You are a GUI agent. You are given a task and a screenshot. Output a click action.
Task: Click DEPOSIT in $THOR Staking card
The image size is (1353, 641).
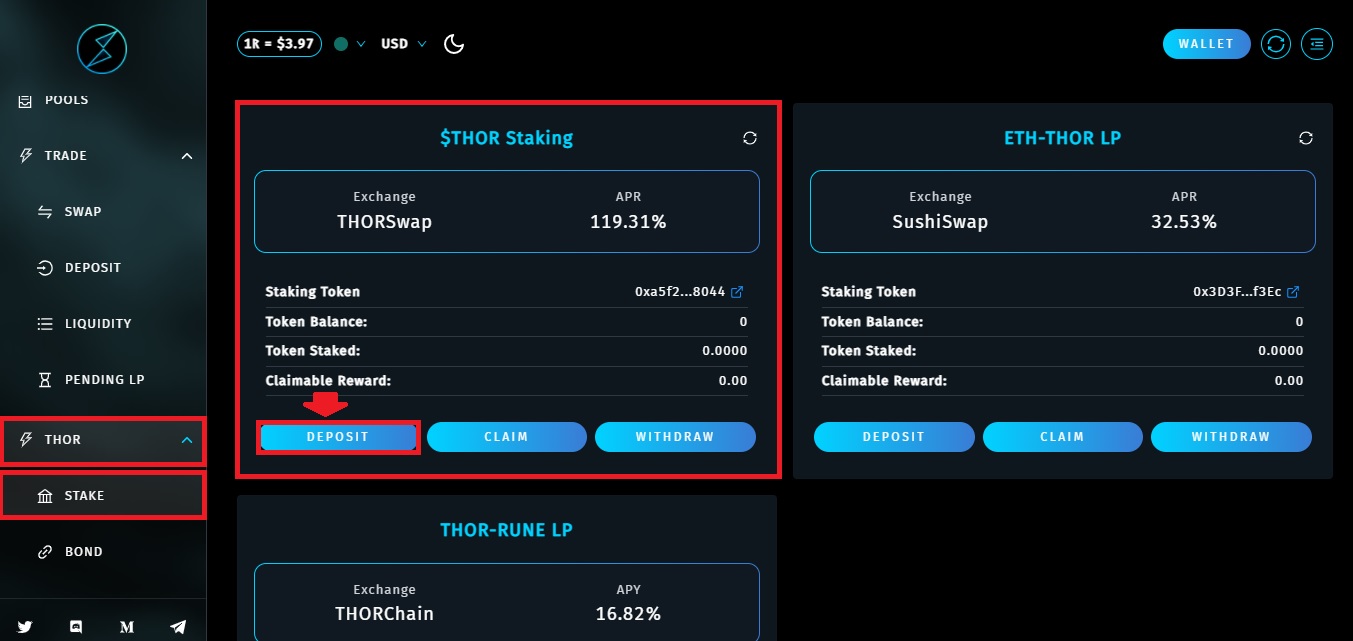338,437
